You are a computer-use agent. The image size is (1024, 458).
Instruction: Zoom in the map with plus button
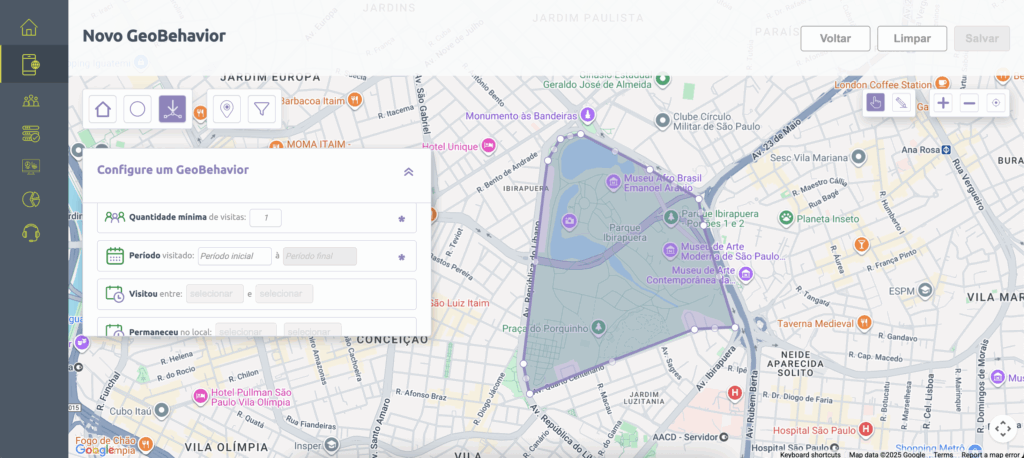tap(943, 103)
